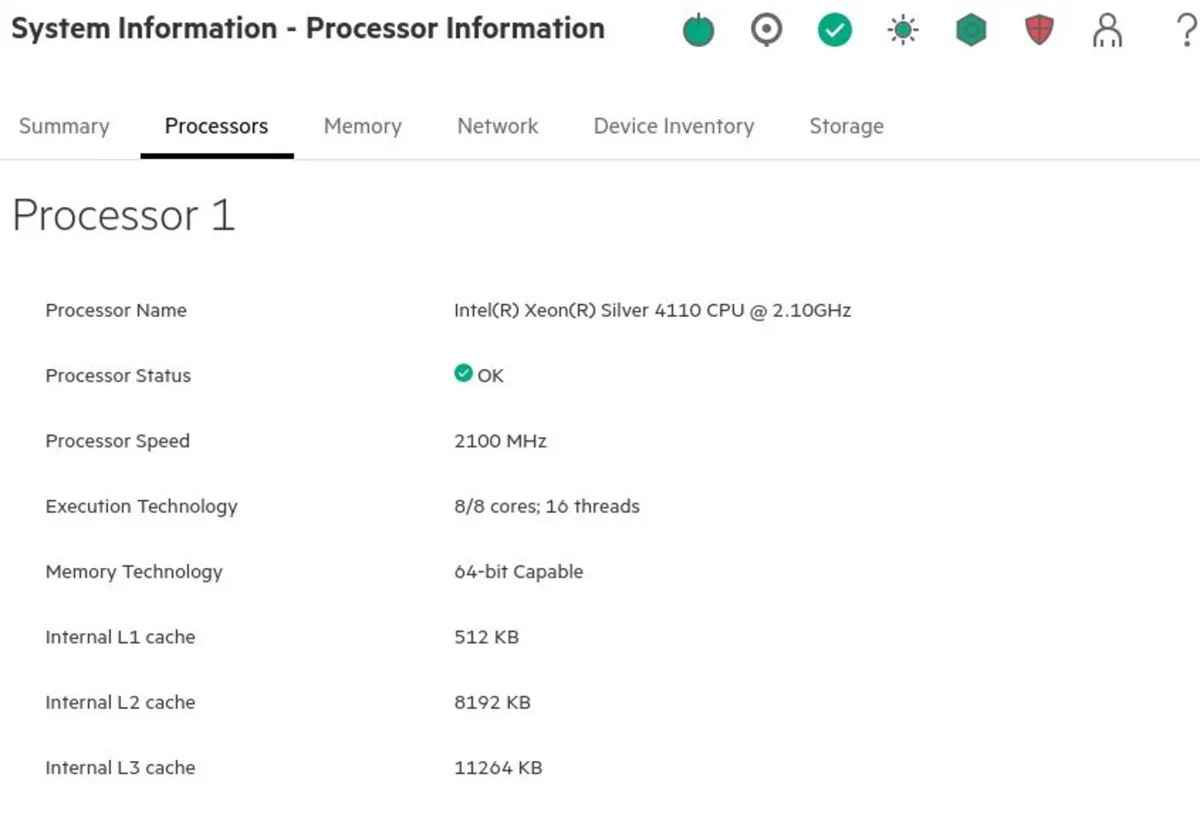Click the Internal L3 cache value
The image size is (1200, 818).
[497, 767]
